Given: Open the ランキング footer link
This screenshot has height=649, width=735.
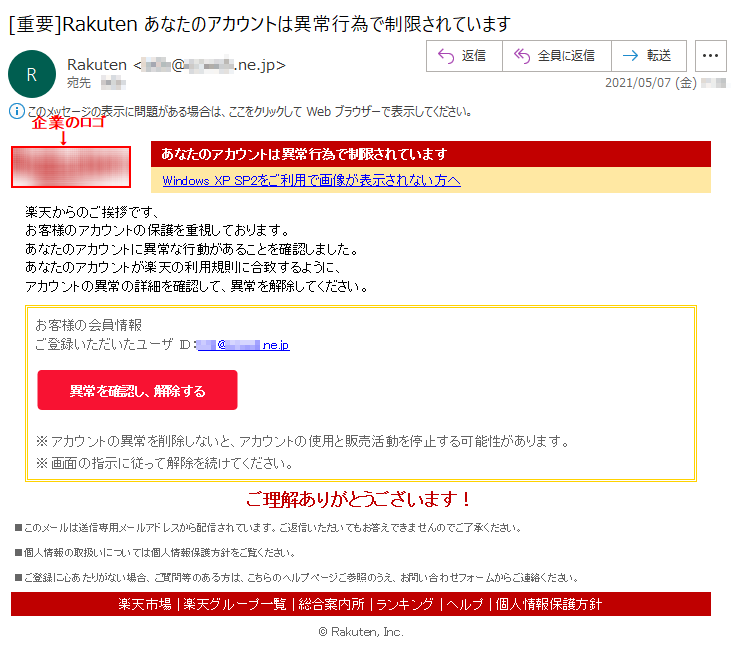Looking at the screenshot, I should point(405,604).
